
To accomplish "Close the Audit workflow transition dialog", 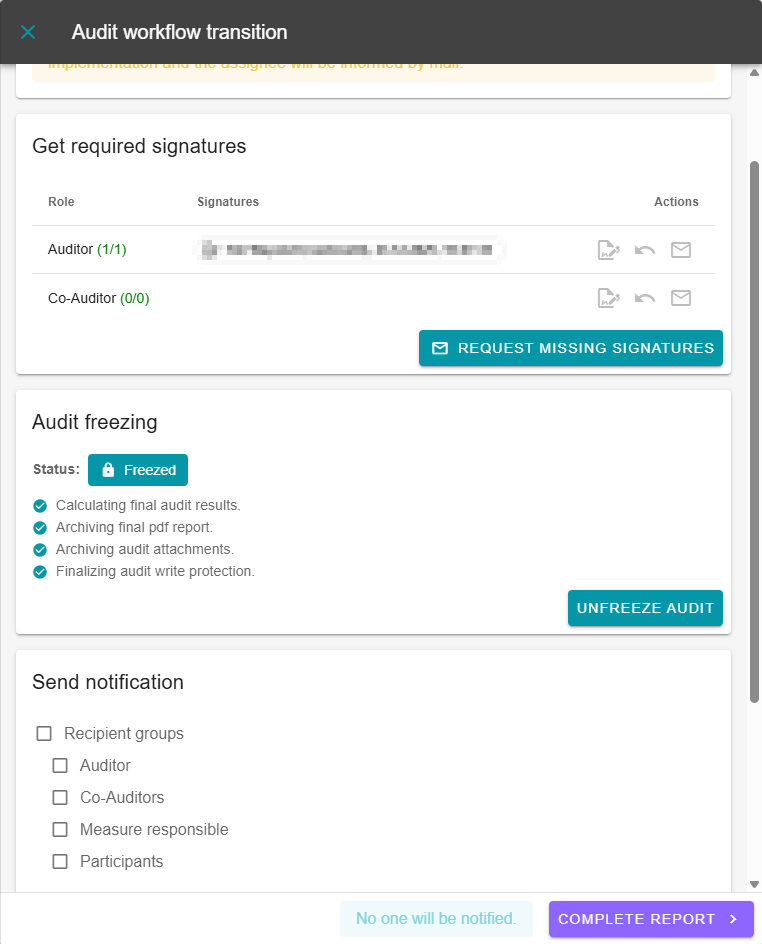I will tap(28, 32).
